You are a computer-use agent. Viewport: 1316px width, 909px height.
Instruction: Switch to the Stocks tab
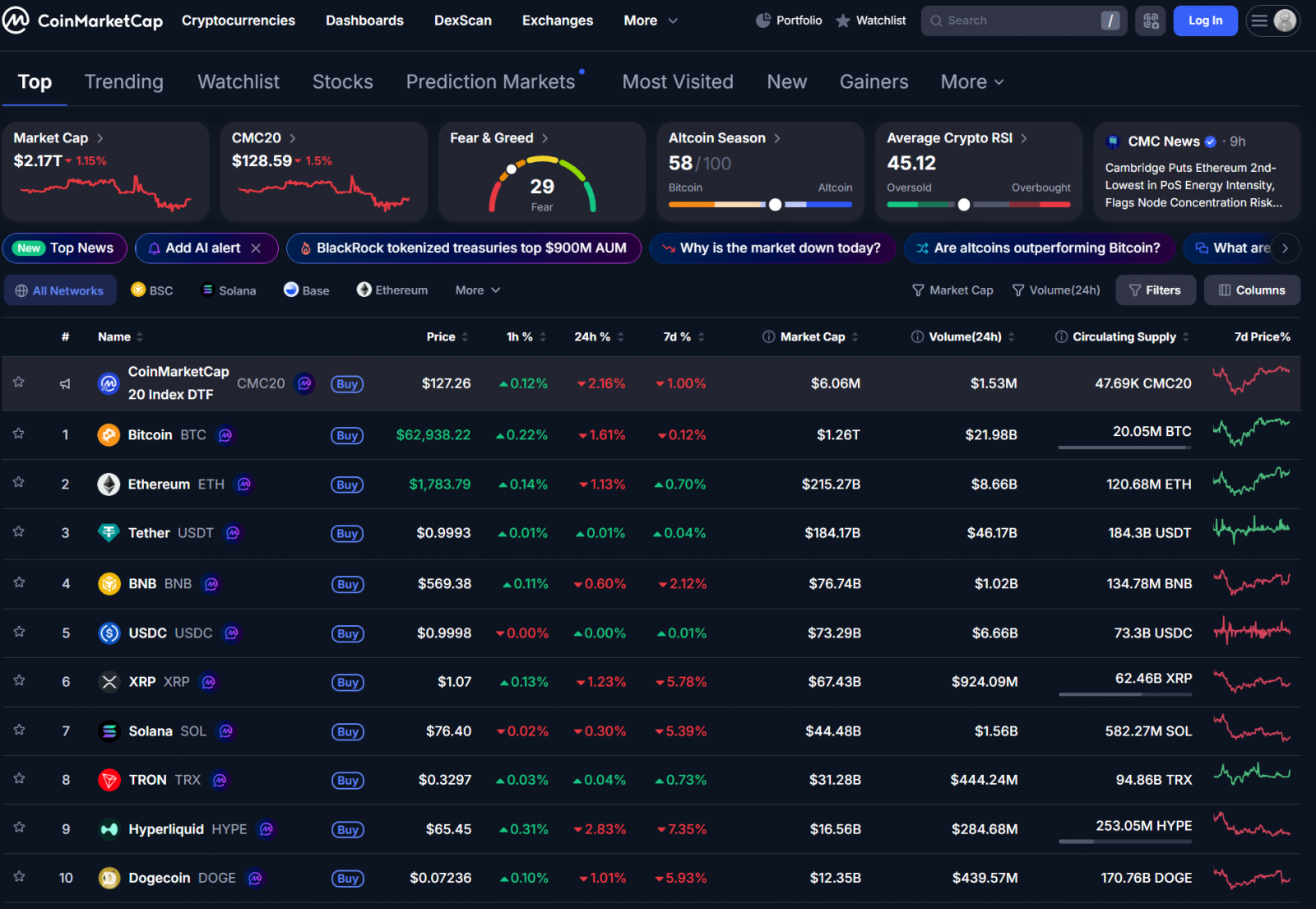click(343, 81)
